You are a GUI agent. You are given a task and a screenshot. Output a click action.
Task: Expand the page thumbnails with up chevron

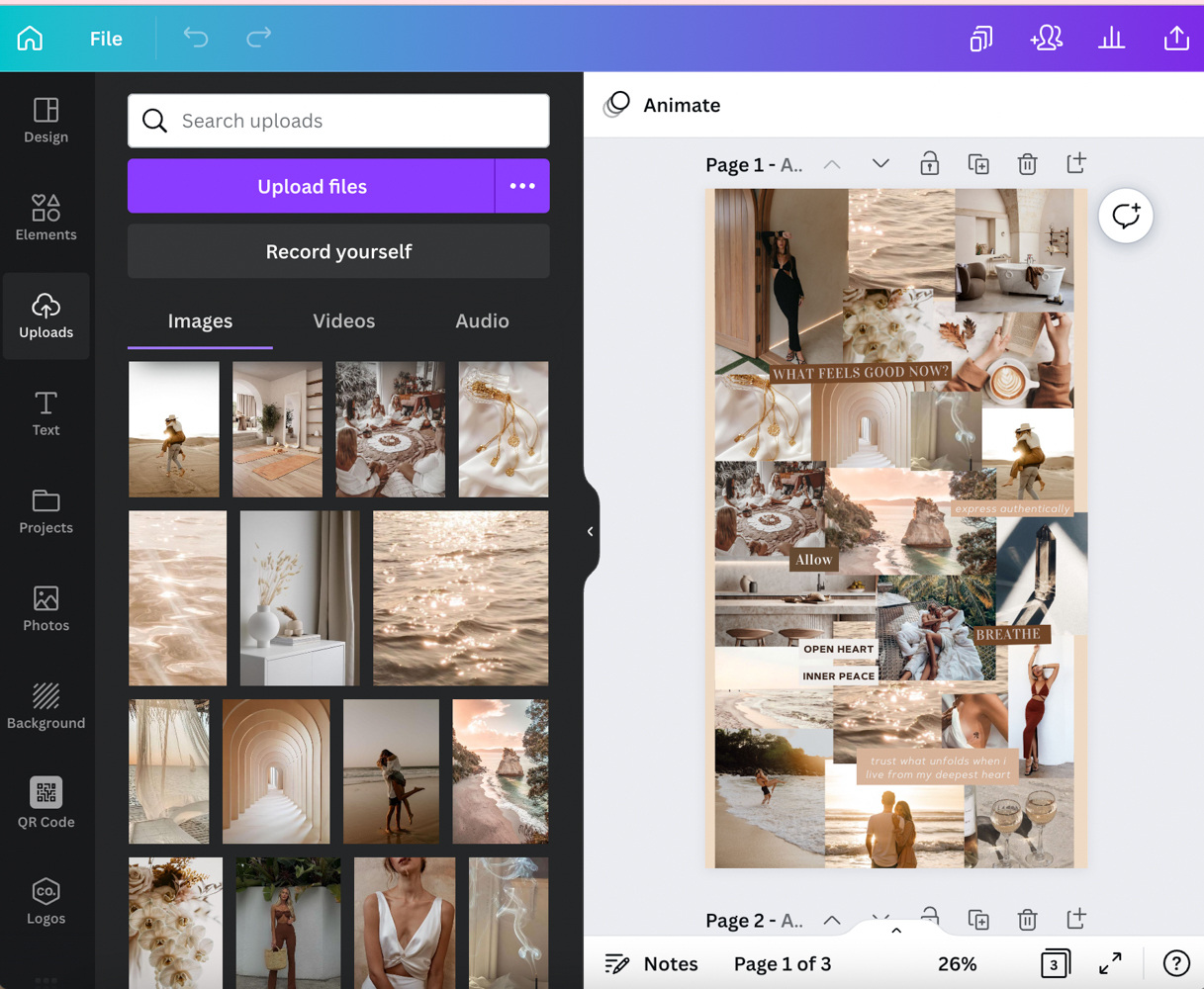pyautogui.click(x=896, y=931)
